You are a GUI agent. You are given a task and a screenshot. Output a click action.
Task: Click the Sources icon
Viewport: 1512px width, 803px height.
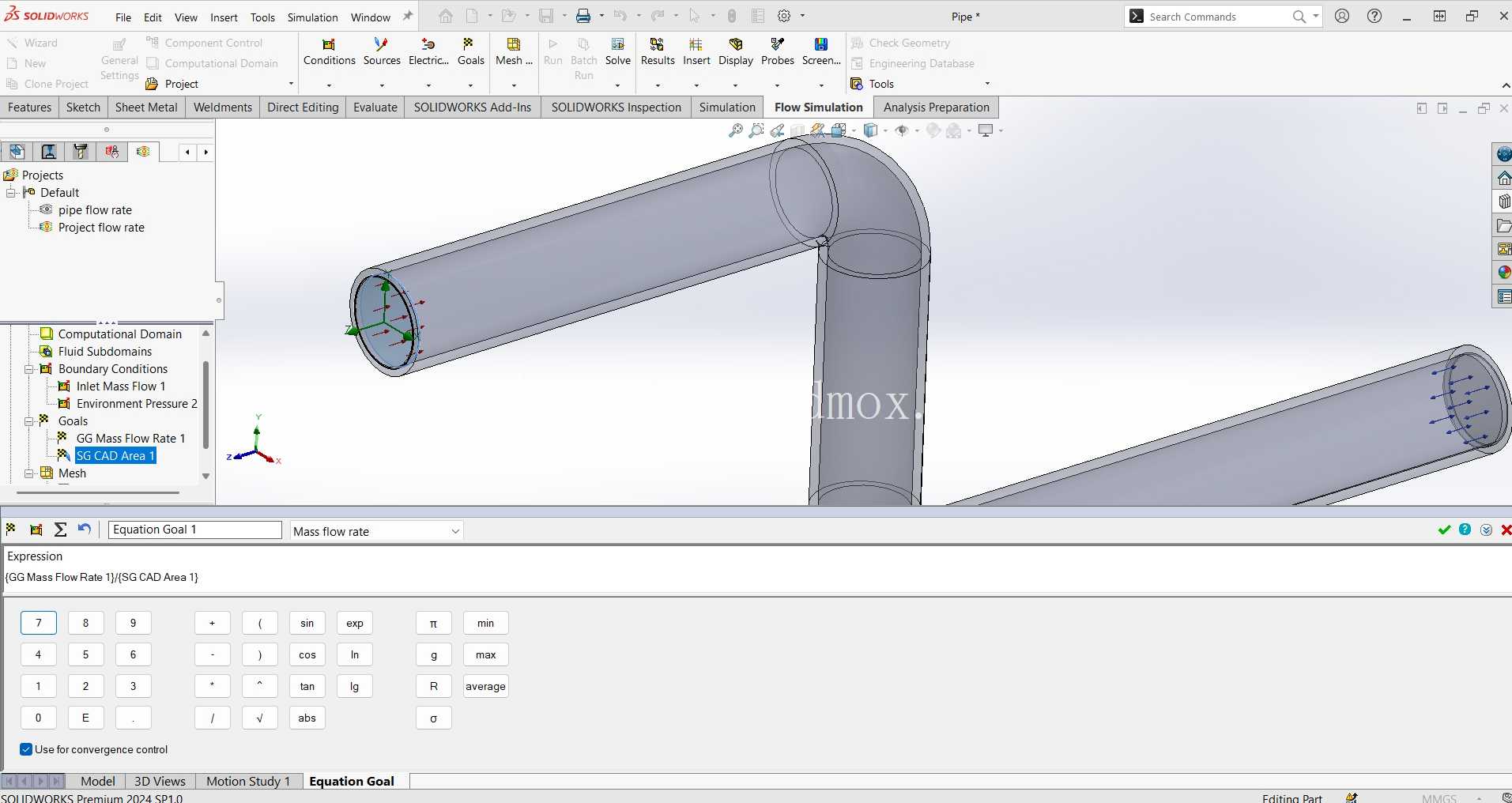(x=382, y=51)
